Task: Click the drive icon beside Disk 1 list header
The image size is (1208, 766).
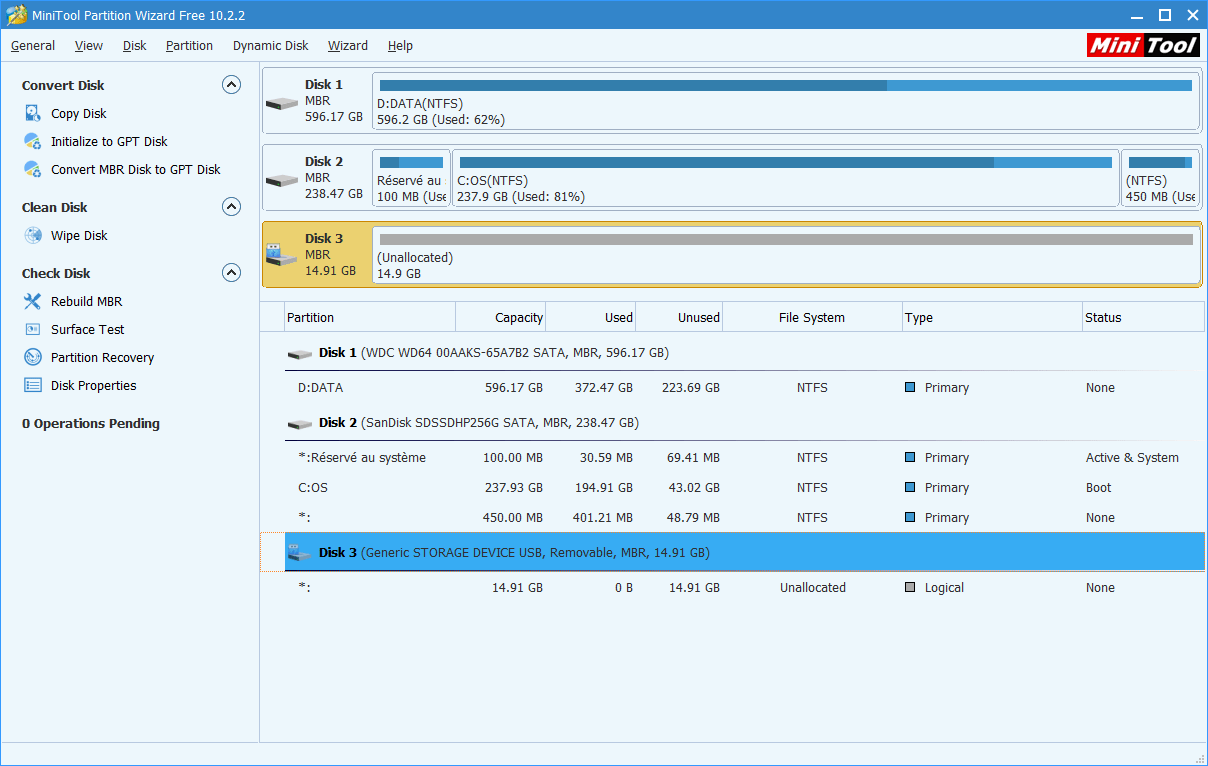Action: [x=299, y=354]
